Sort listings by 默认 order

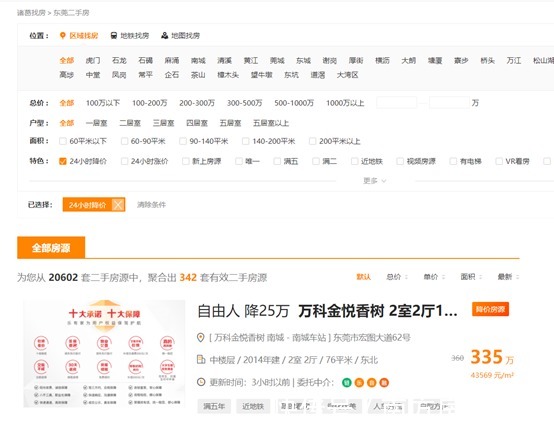point(364,277)
